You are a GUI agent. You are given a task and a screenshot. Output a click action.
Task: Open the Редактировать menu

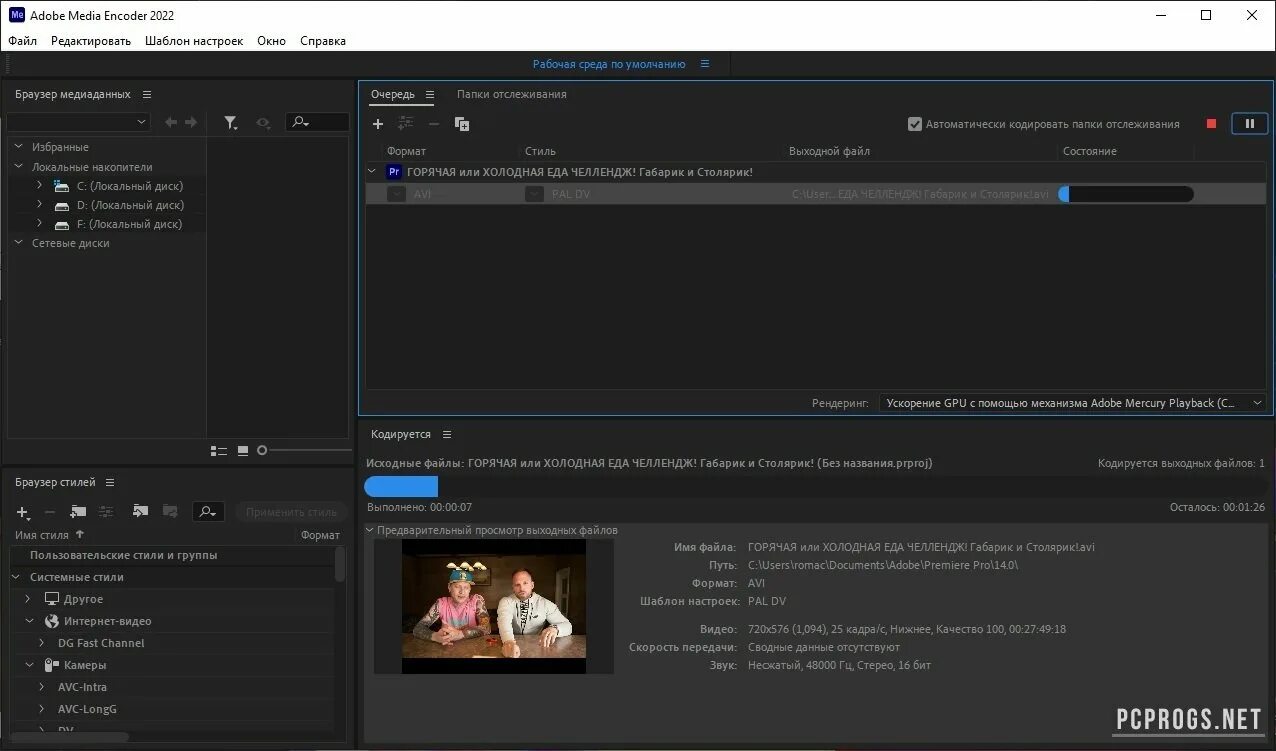pyautogui.click(x=91, y=41)
